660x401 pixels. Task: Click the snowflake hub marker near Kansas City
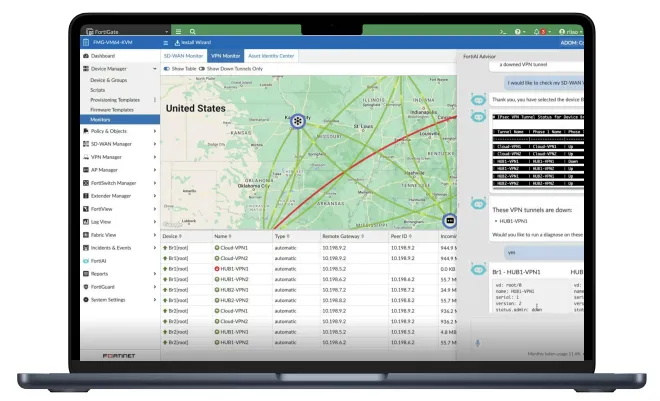298,121
